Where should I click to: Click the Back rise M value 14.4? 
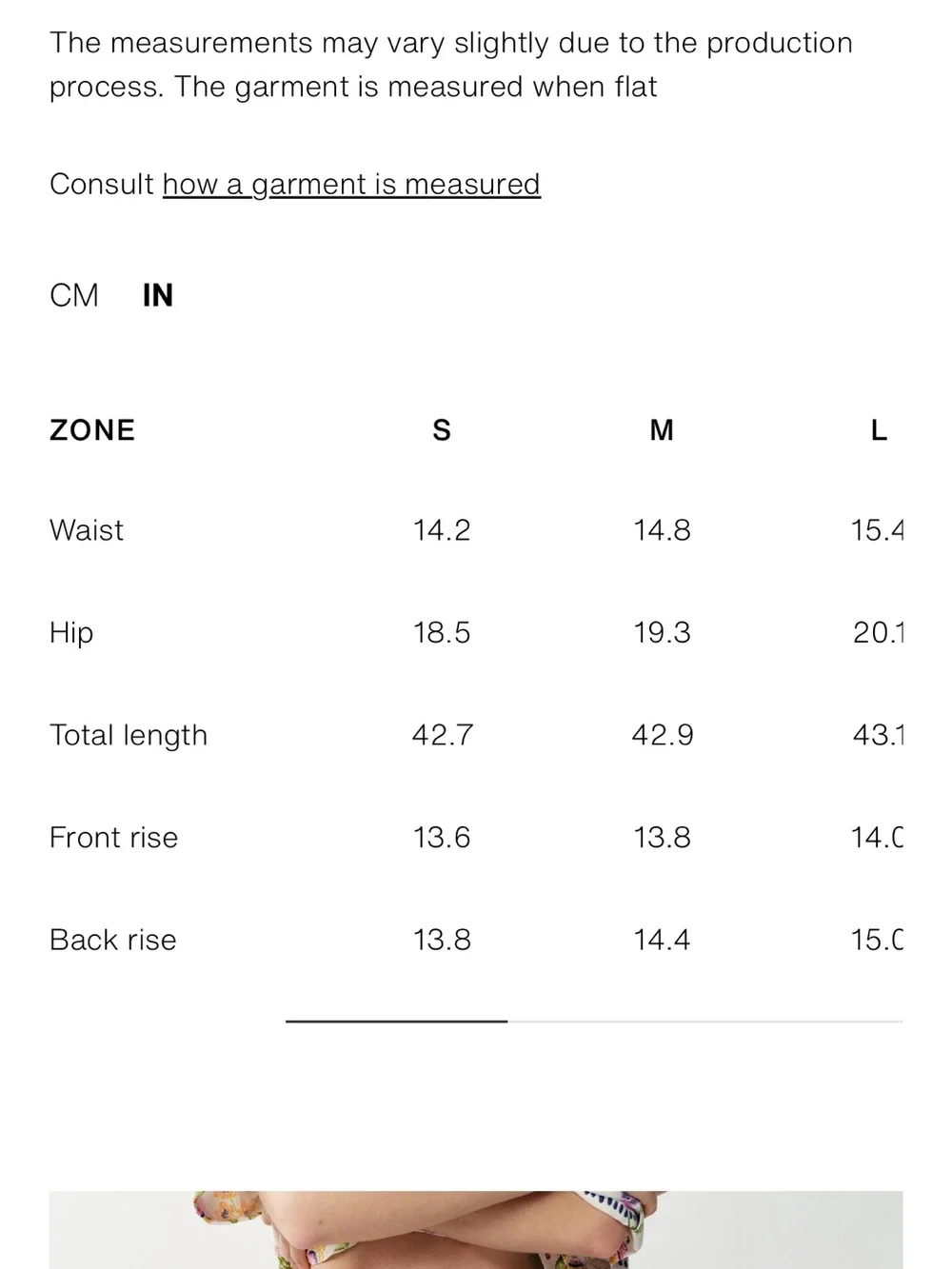point(662,941)
